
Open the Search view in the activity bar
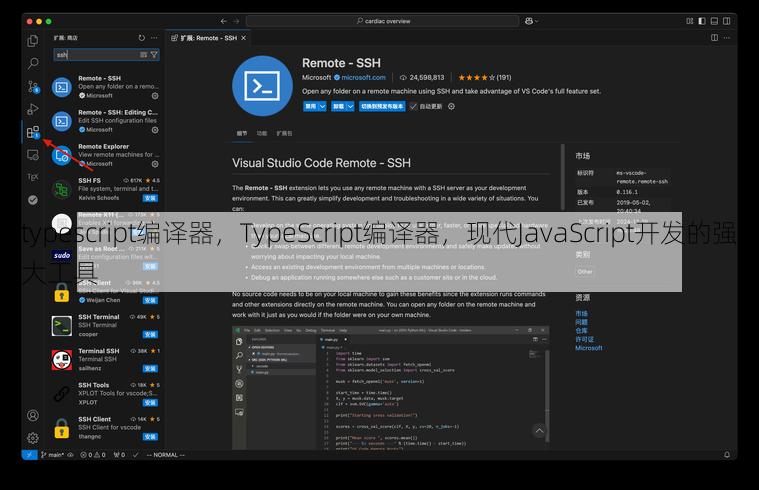(x=32, y=63)
